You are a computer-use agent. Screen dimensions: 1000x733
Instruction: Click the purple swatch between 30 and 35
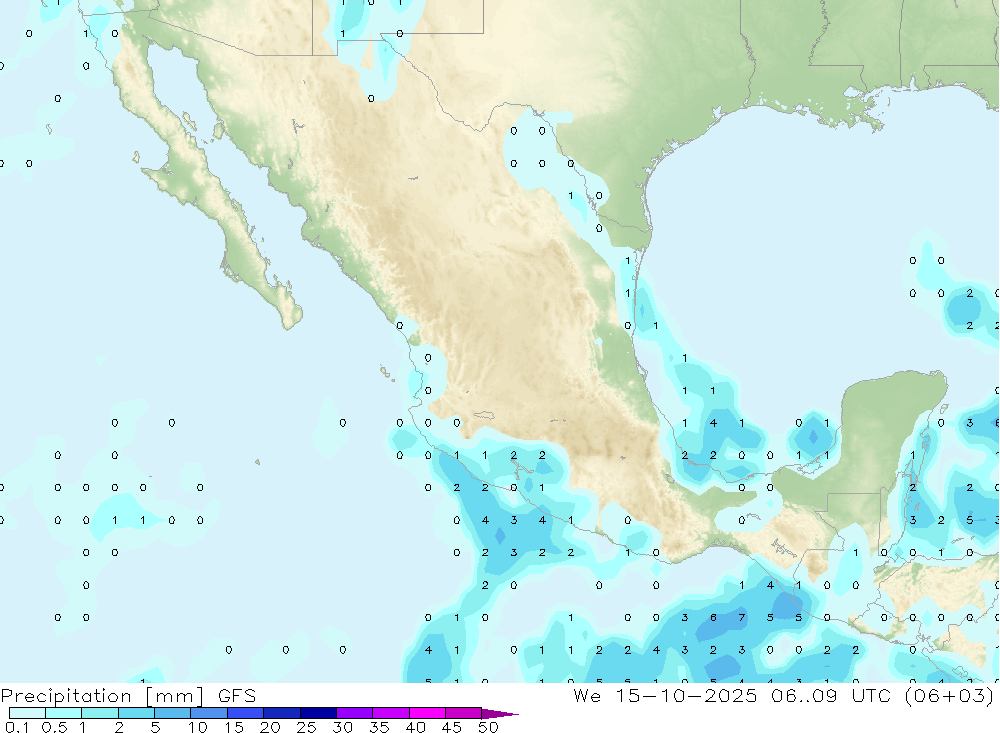pos(355,713)
